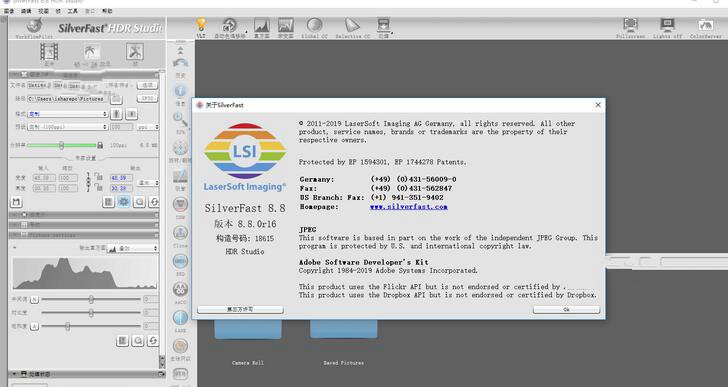Open the Camera Roll folder thumbnail
728x387 pixels.
[248, 329]
